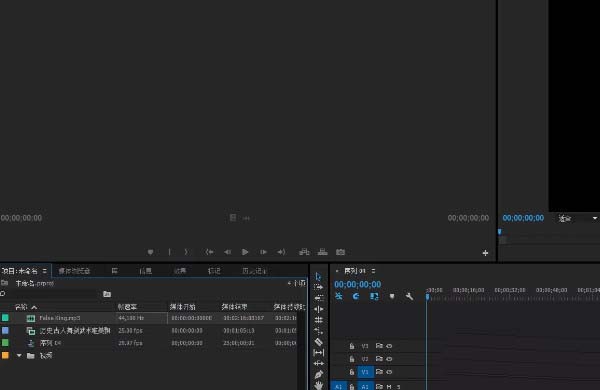Go to Out point in Source monitor

281,252
